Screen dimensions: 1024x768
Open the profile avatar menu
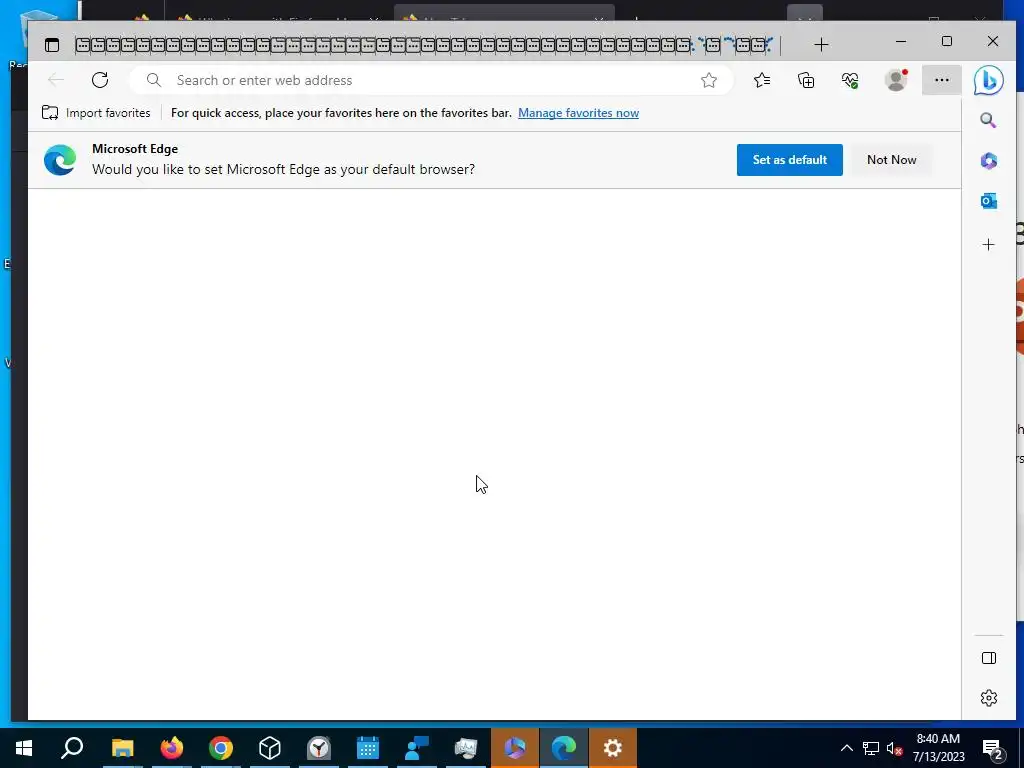[x=896, y=80]
